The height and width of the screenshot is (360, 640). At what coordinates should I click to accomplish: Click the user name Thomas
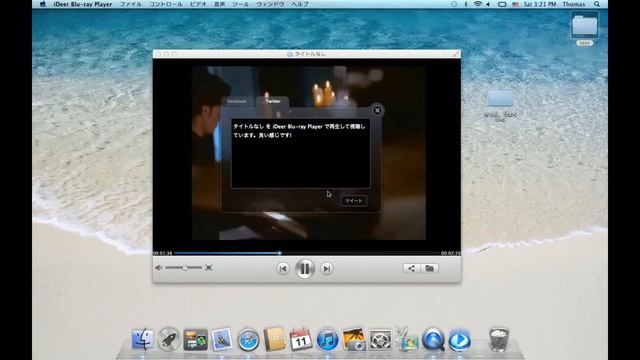573,4
